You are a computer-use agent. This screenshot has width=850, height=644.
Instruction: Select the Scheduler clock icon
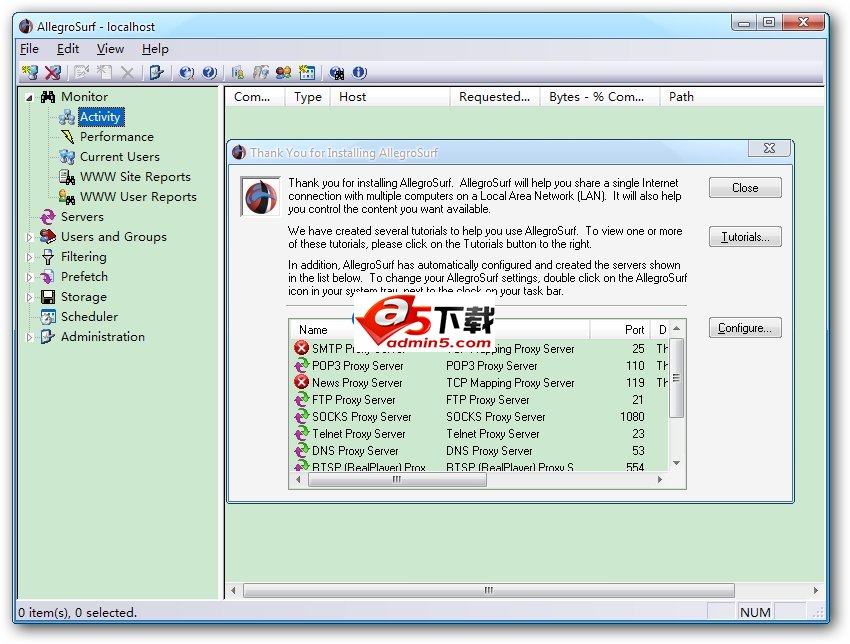click(49, 317)
